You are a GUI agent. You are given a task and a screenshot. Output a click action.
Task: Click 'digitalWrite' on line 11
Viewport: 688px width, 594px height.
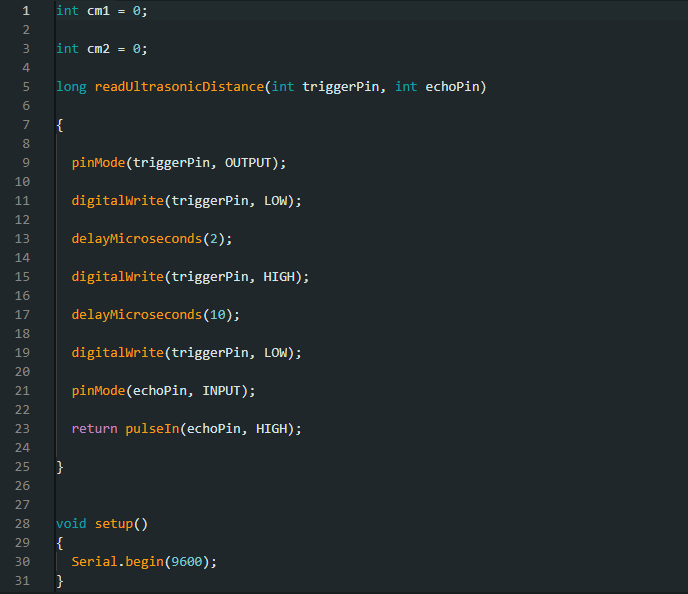click(x=118, y=201)
